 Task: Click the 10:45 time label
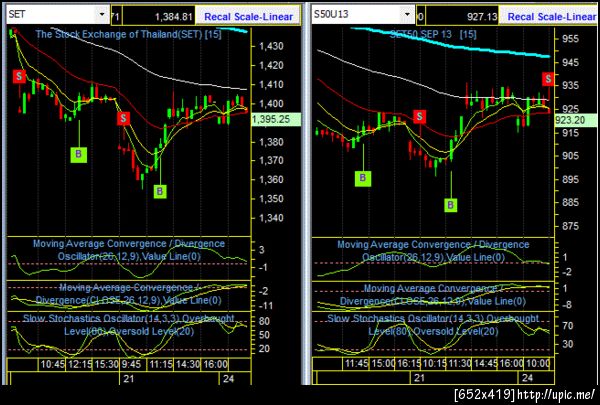pos(52,364)
